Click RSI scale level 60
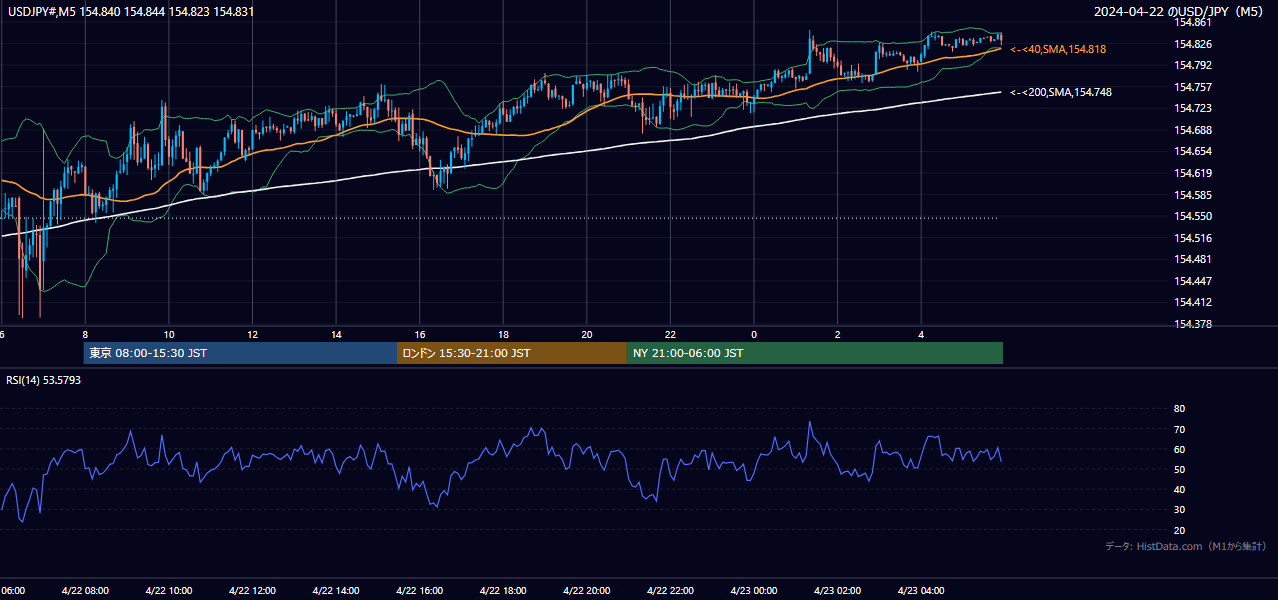The image size is (1278, 600). click(1180, 449)
